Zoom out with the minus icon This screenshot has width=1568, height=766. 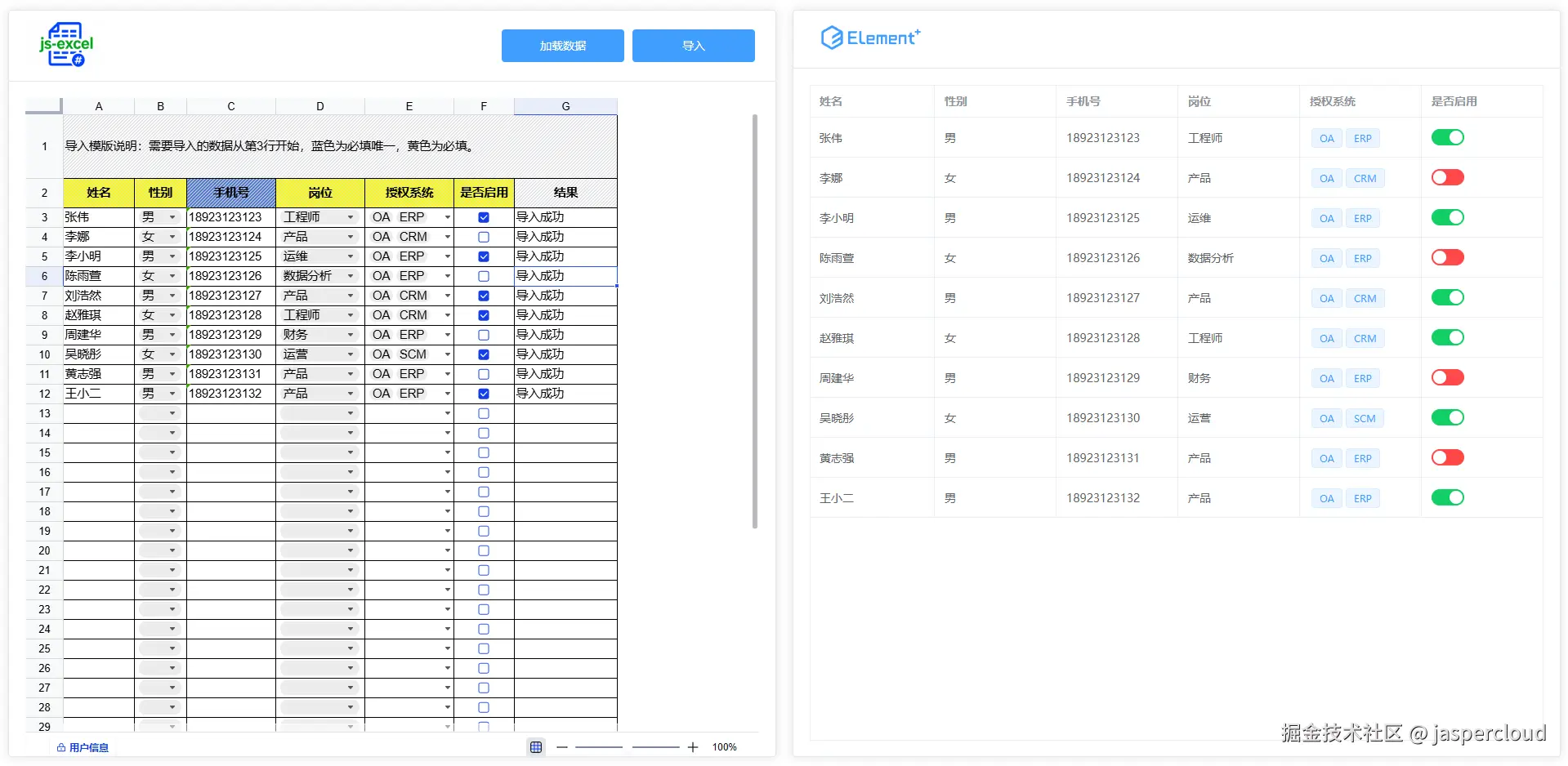(x=562, y=747)
